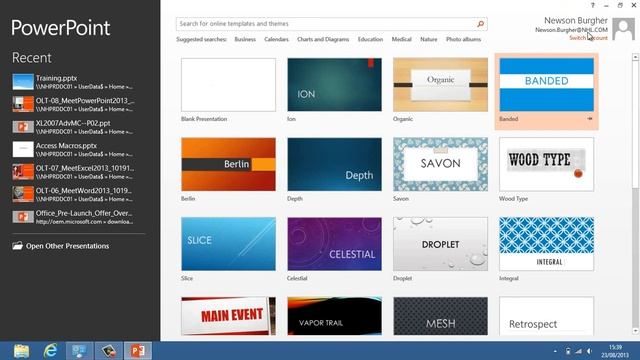Choose the Berlin template thumbnail

228,164
